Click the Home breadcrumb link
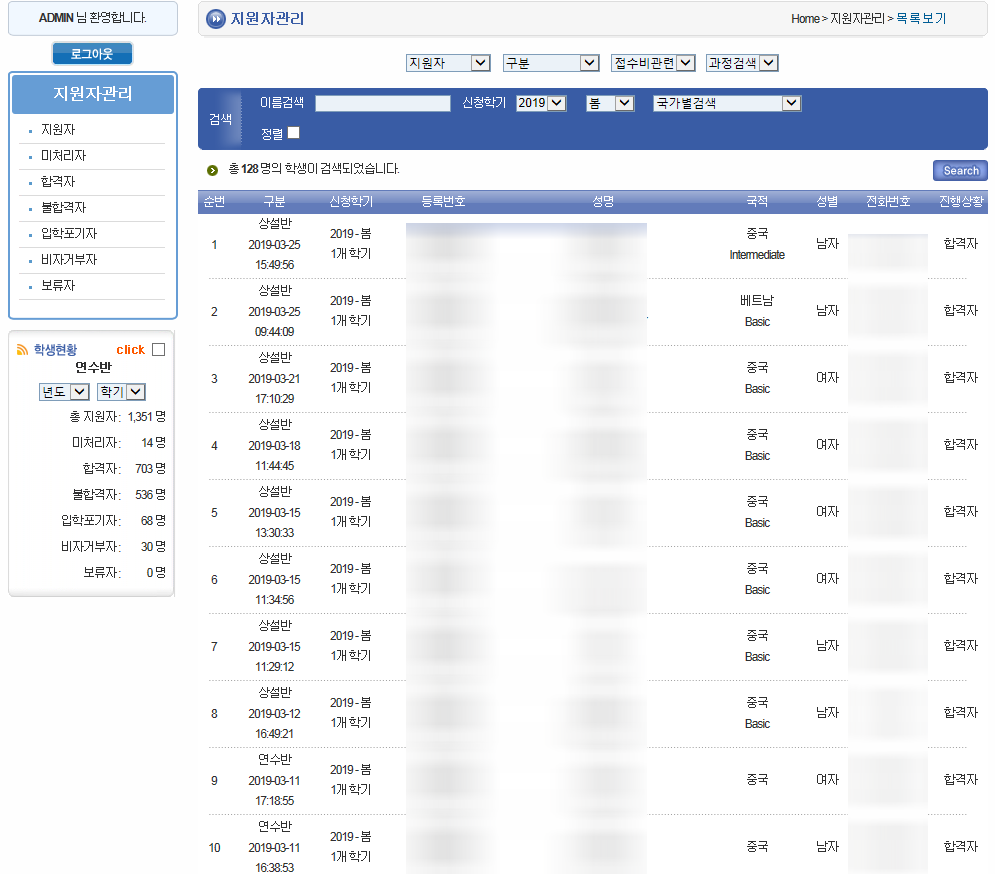The width and height of the screenshot is (995, 874). 804,19
